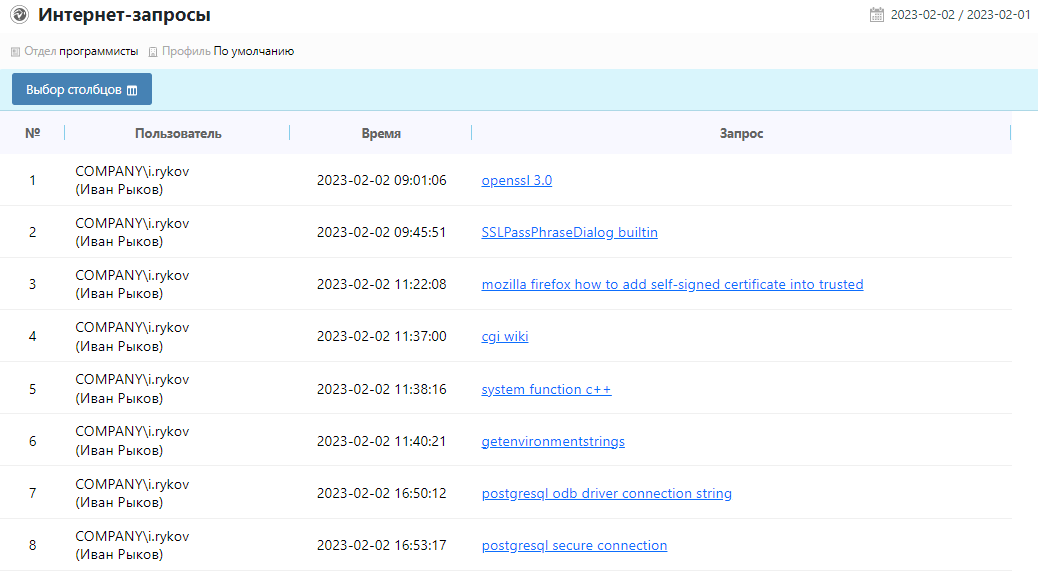Open the date range 2023-02-02 / 2023-02-01
The image size is (1038, 584).
click(960, 15)
